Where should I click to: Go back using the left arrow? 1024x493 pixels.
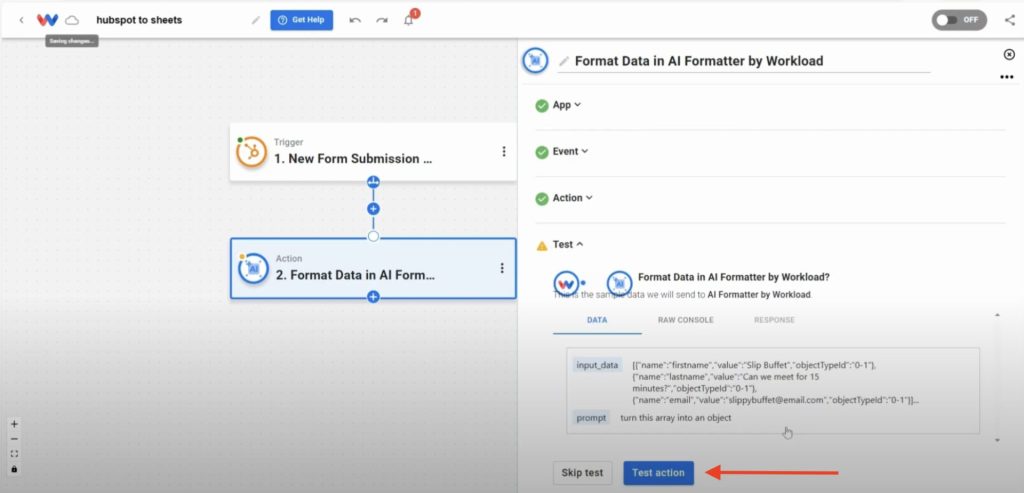21,20
